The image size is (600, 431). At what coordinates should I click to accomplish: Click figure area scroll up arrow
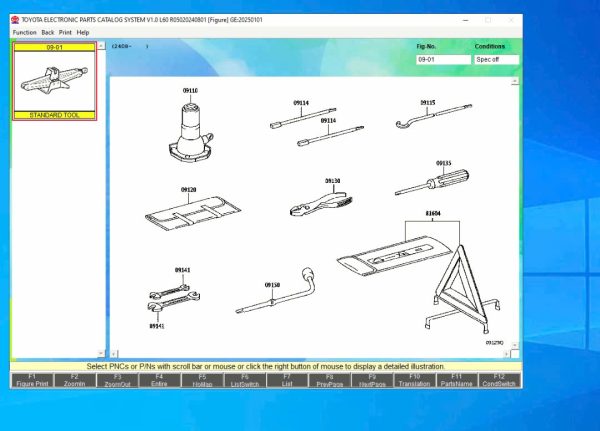tap(515, 81)
